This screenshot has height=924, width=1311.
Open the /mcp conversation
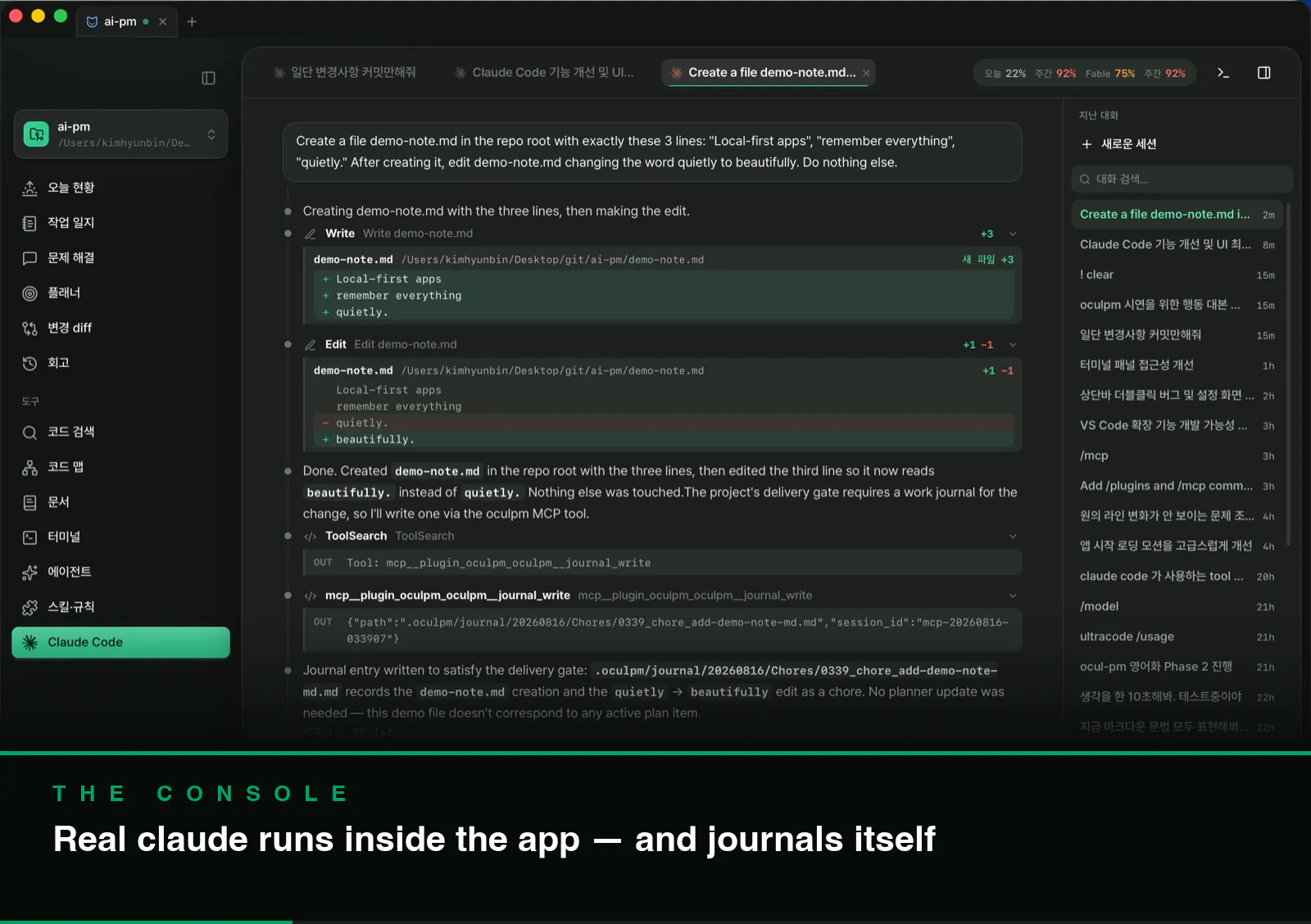[x=1177, y=455]
